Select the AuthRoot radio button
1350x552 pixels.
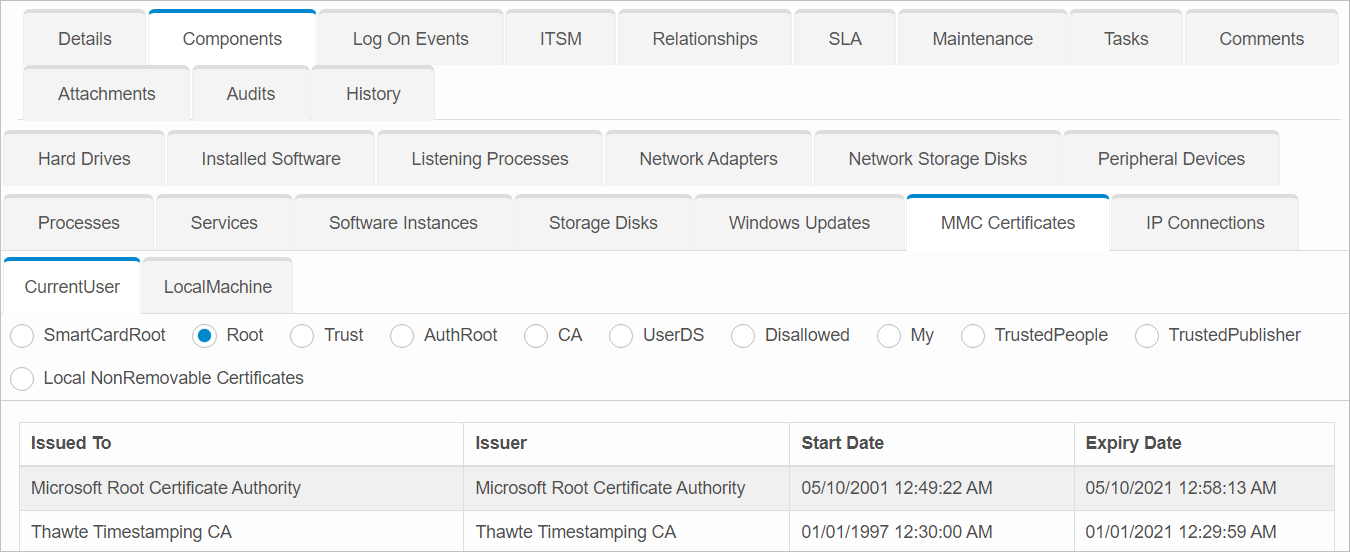402,336
